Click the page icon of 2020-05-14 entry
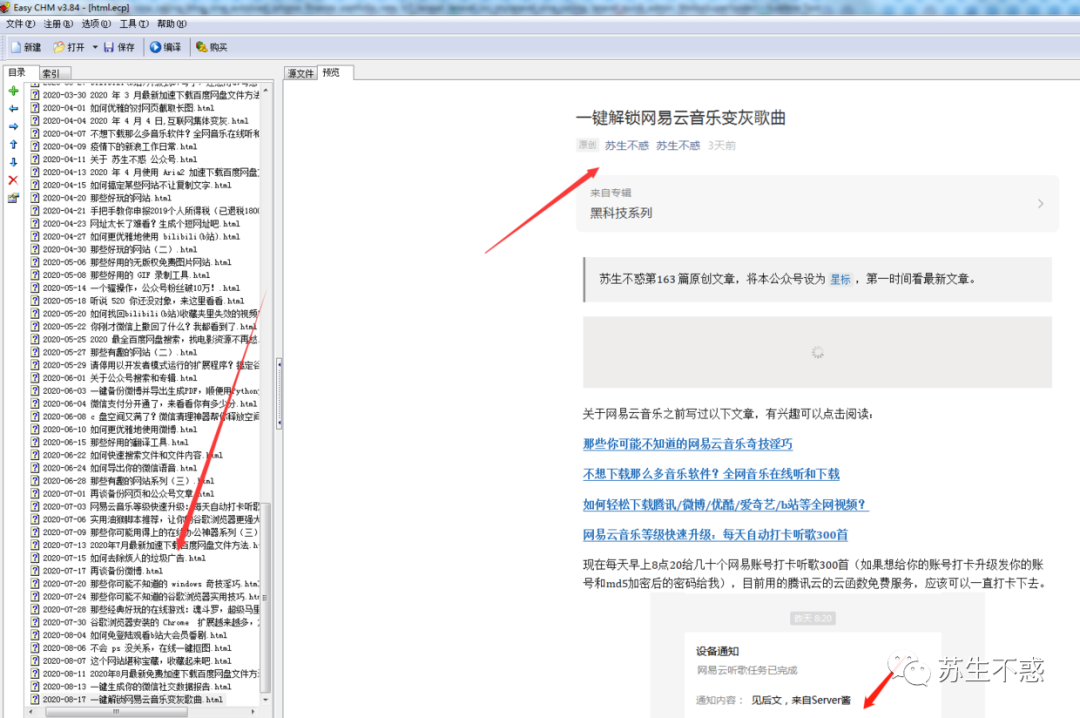Screen dimensions: 1080x718 35,288
